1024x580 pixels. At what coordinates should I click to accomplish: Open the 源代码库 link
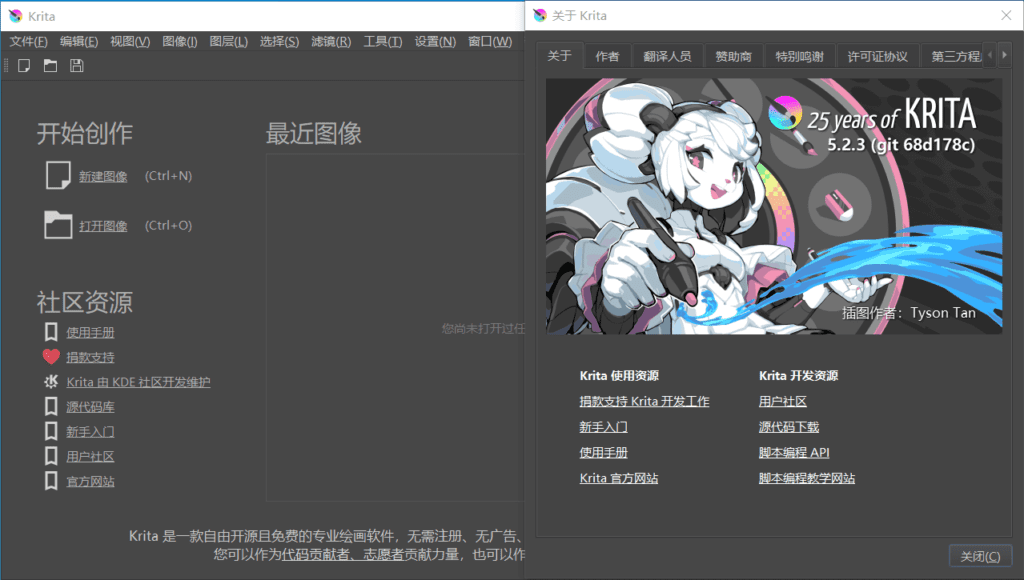[x=90, y=407]
